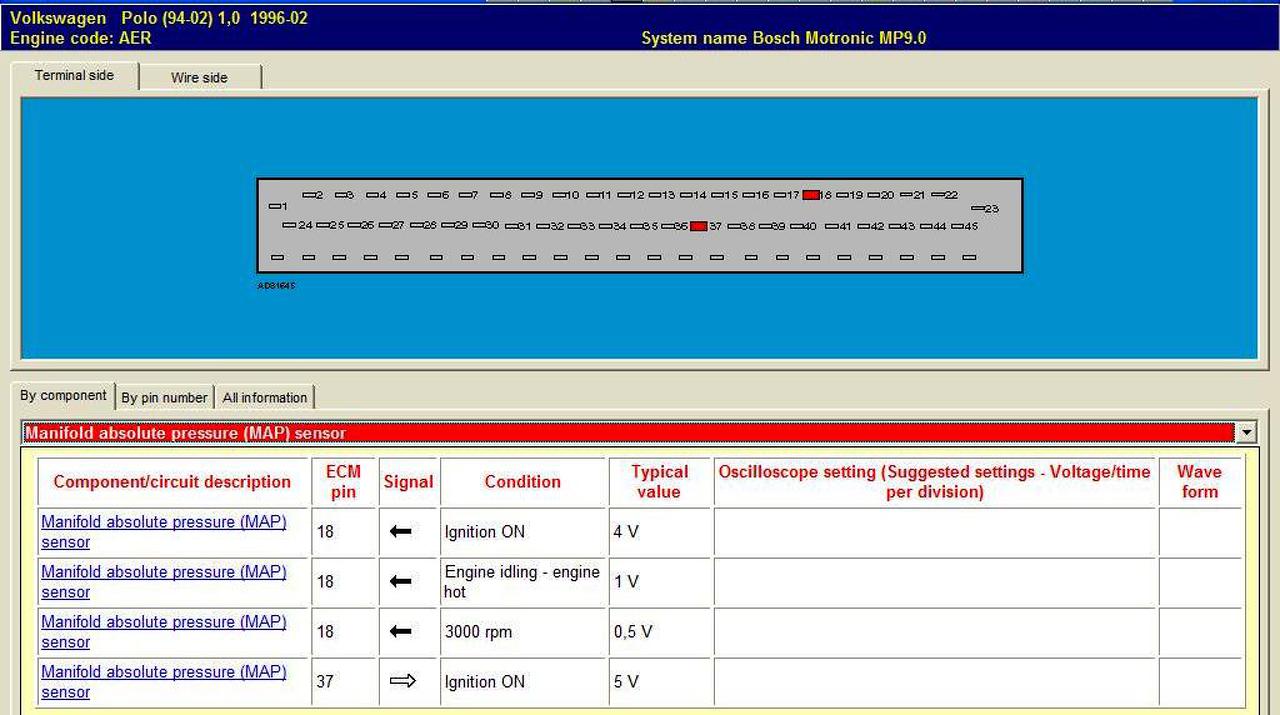Screen dimensions: 1280x715
Task: Click the System name Bosch Motronic MP9.0 text
Action: 784,39
